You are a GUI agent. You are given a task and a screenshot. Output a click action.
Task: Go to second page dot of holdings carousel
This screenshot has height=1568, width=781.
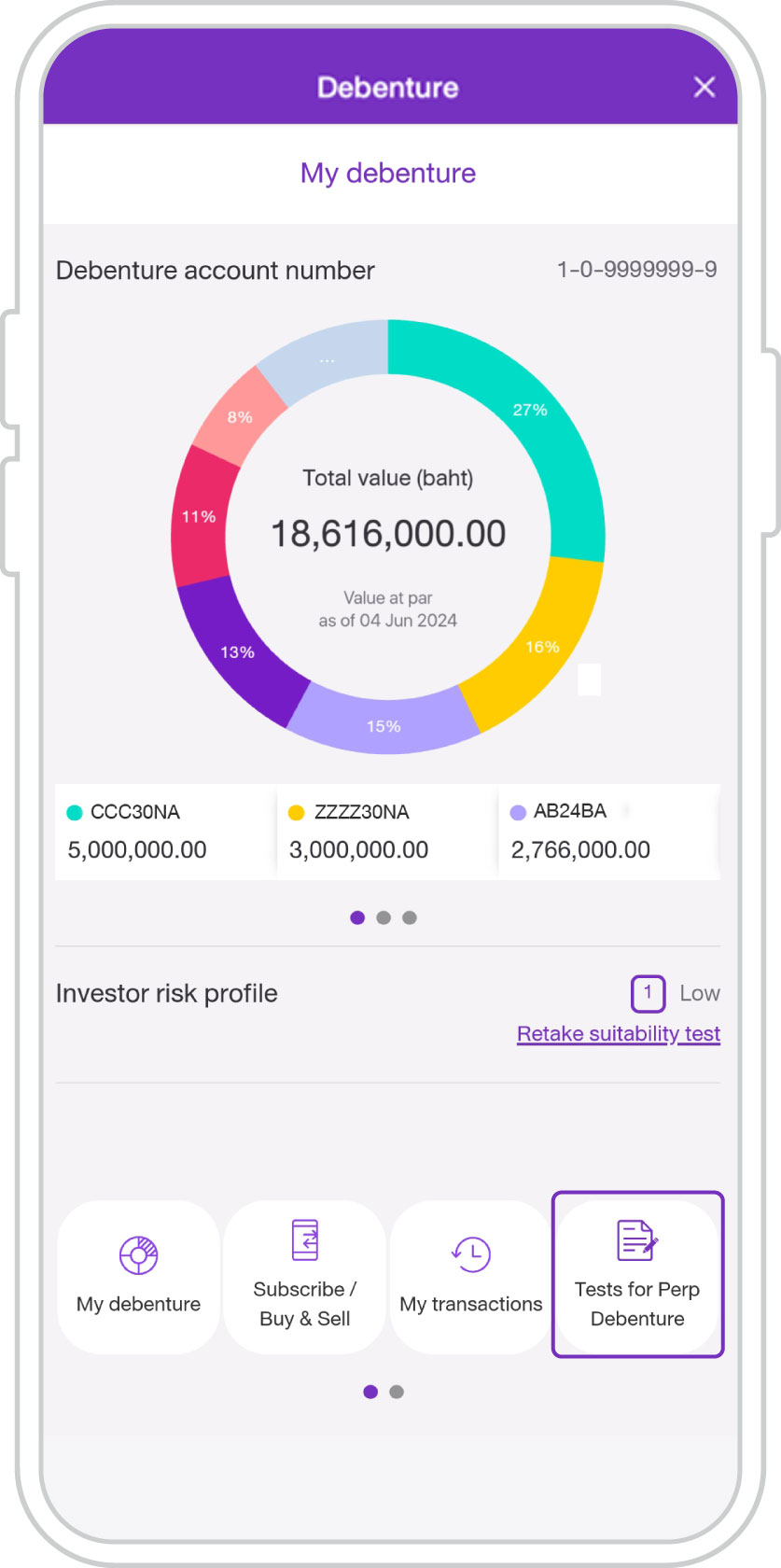[384, 917]
